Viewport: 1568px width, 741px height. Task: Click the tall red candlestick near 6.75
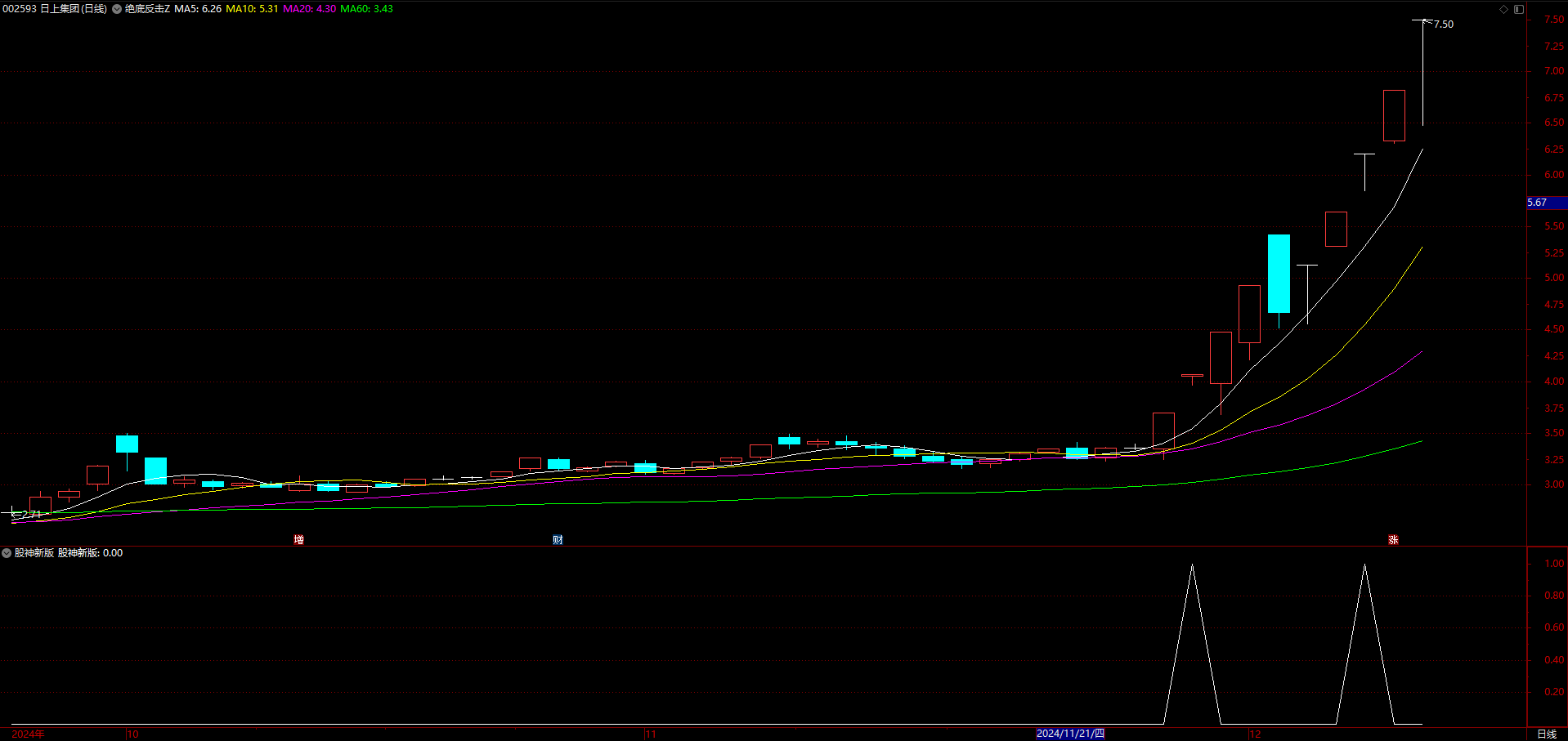tap(1394, 116)
